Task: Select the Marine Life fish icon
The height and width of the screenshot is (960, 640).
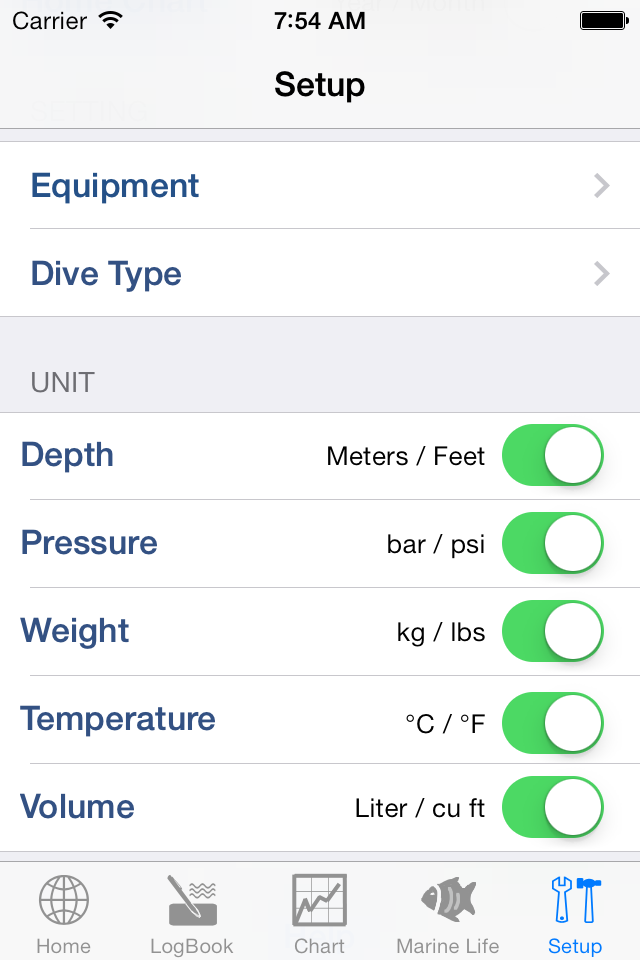Action: pos(448,898)
